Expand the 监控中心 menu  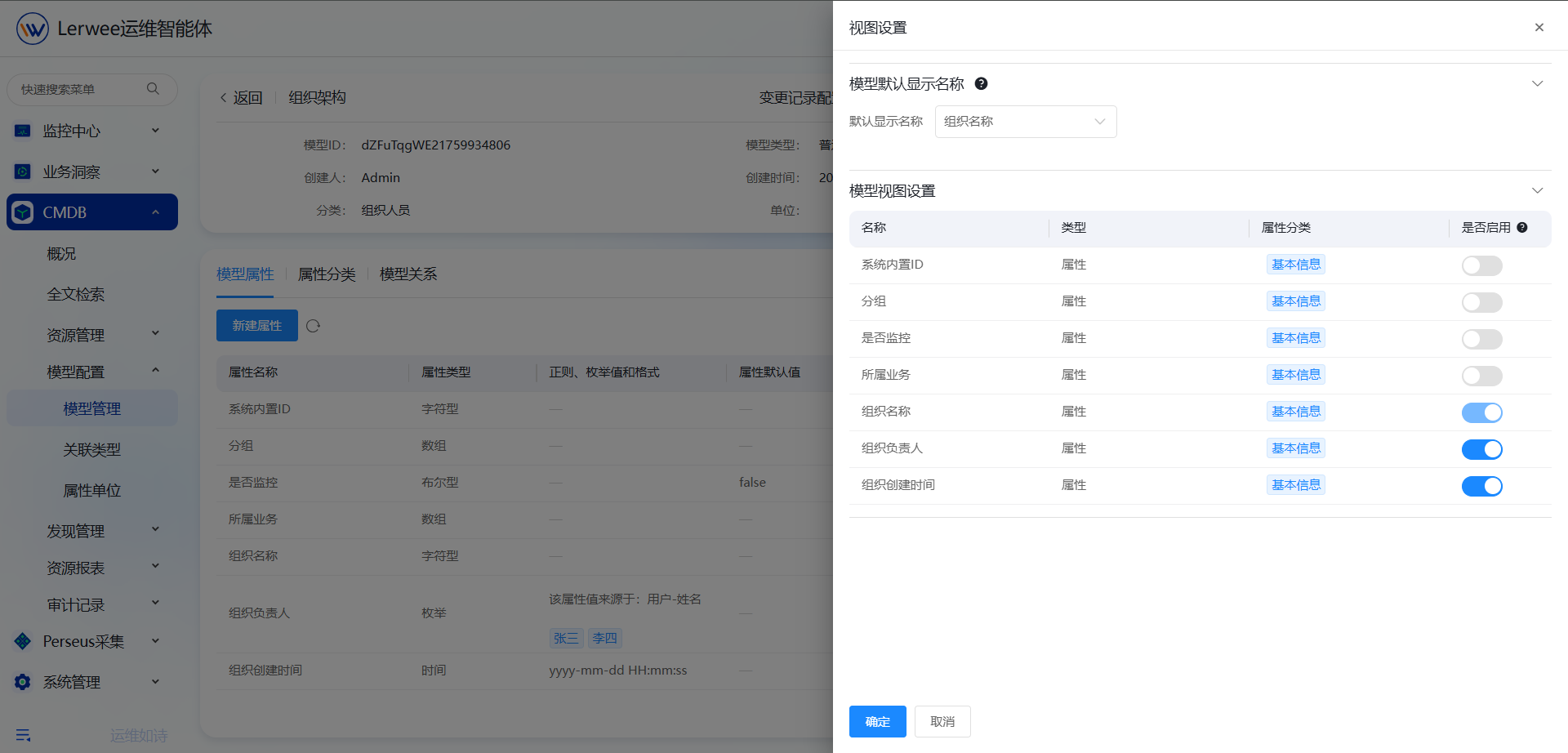point(155,130)
